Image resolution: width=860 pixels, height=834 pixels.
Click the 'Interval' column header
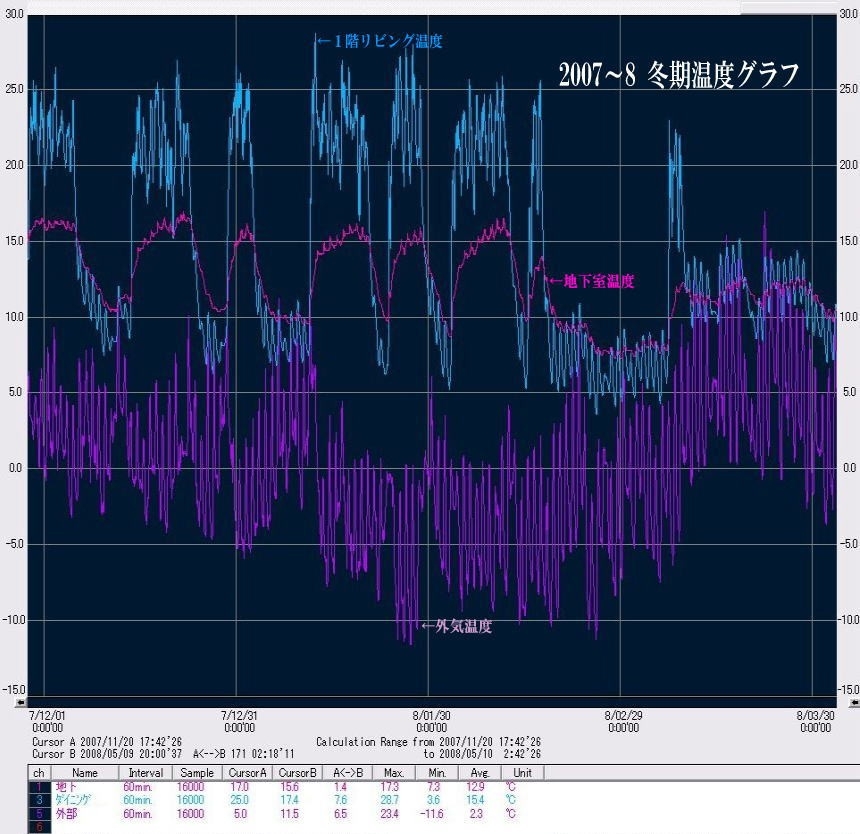(146, 773)
